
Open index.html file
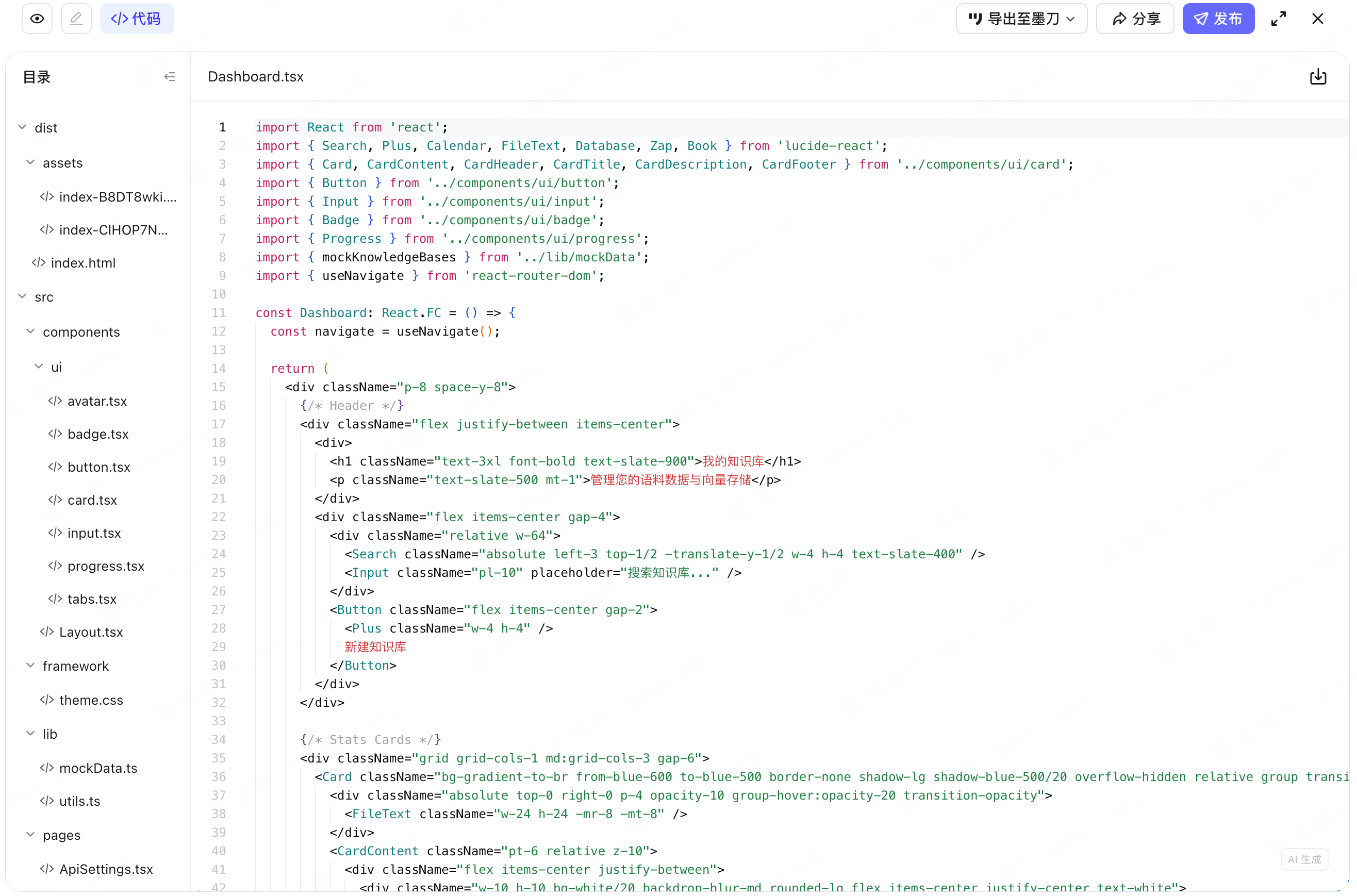74,263
